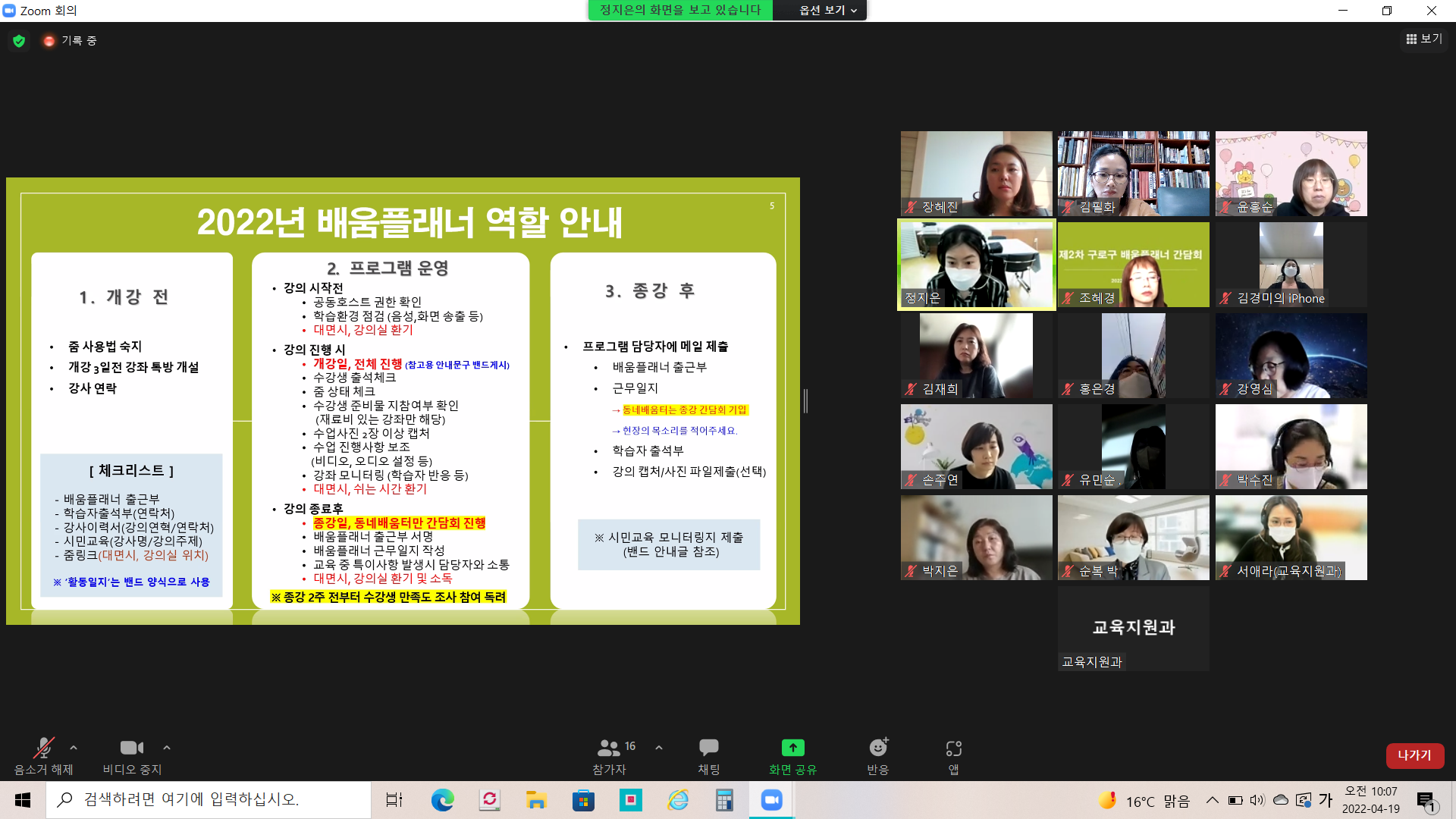Expand audio options arrow beside microphone

[74, 748]
